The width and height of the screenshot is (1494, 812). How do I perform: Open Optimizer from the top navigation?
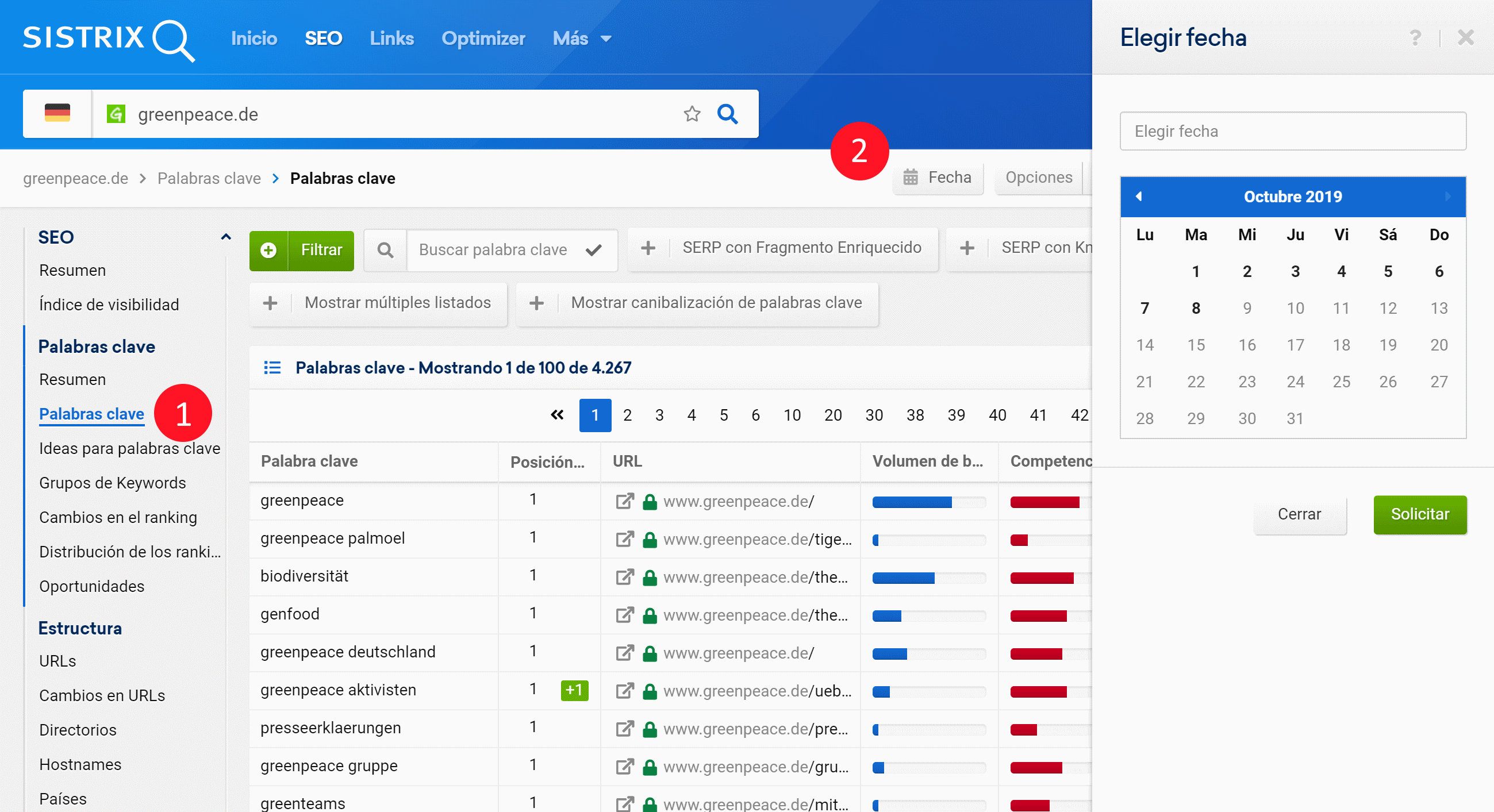tap(483, 39)
